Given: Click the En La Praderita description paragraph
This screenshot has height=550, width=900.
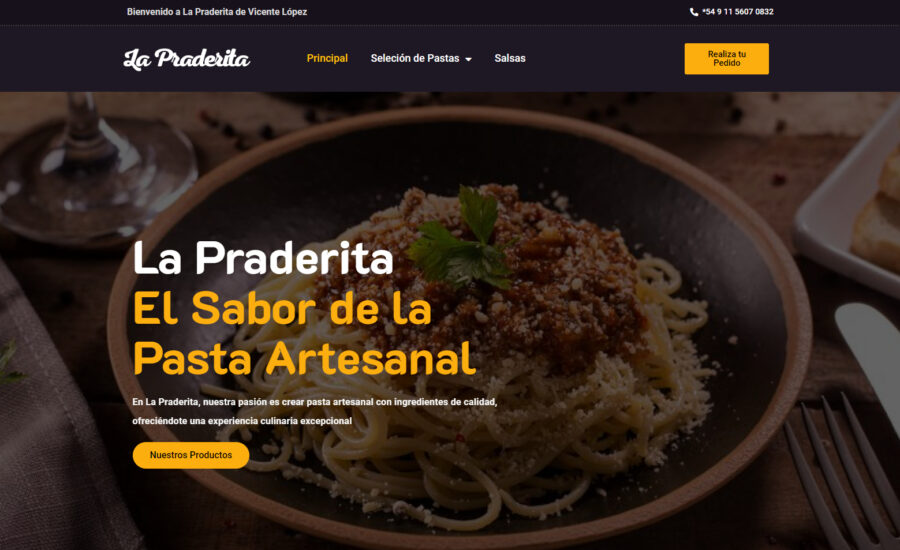Looking at the screenshot, I should [315, 411].
